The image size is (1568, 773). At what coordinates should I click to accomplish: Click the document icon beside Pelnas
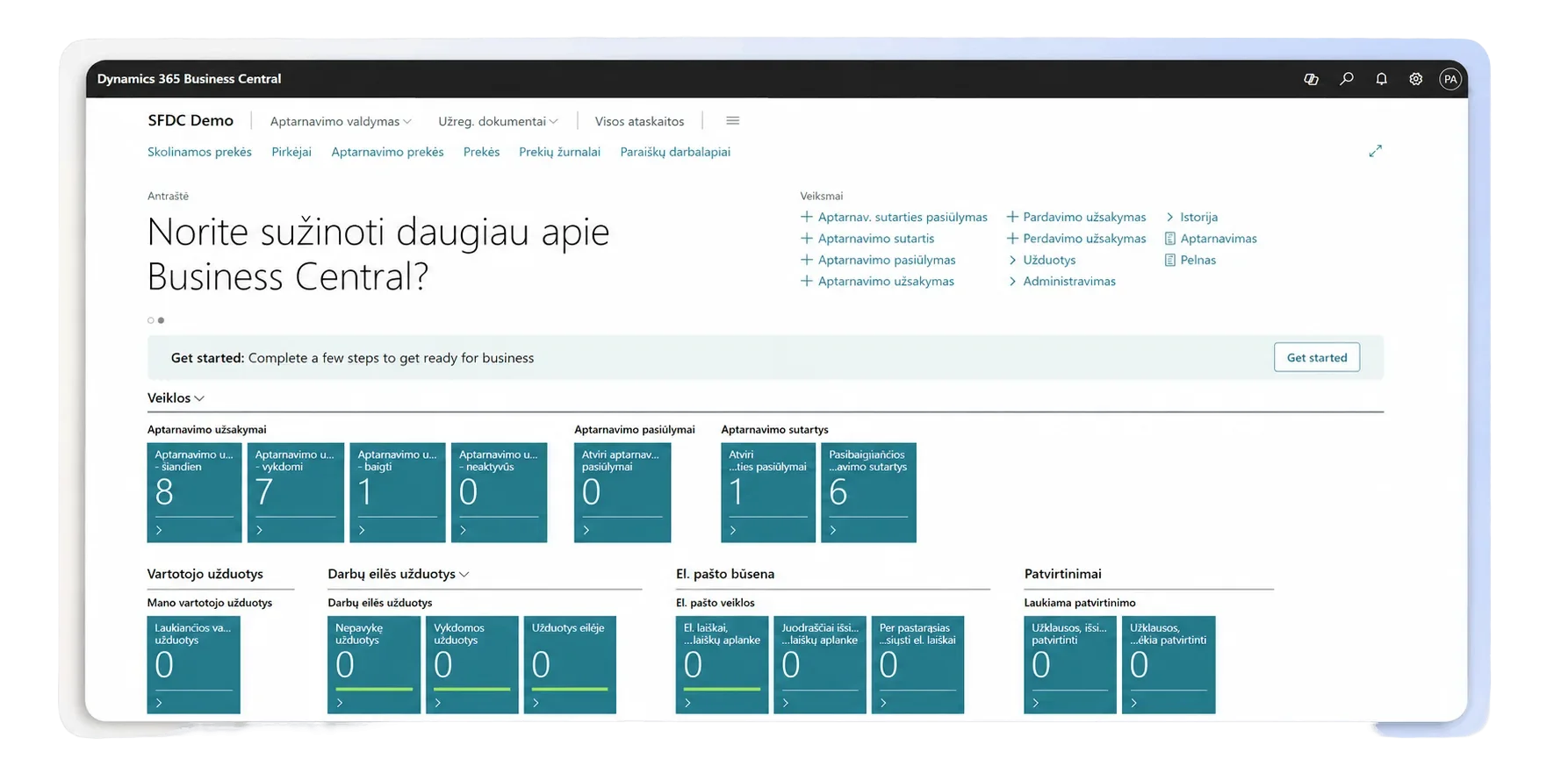1169,260
